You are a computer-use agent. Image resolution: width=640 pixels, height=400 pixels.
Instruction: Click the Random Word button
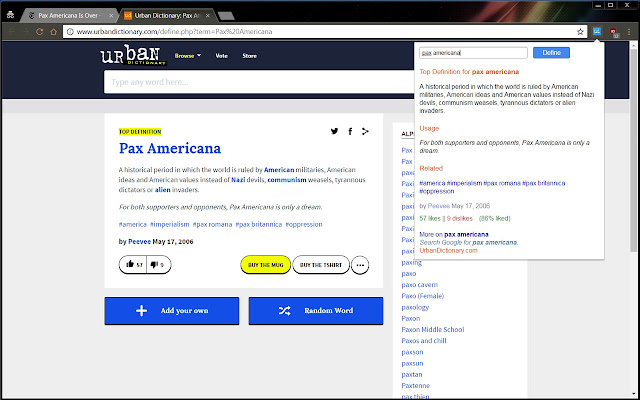point(316,311)
